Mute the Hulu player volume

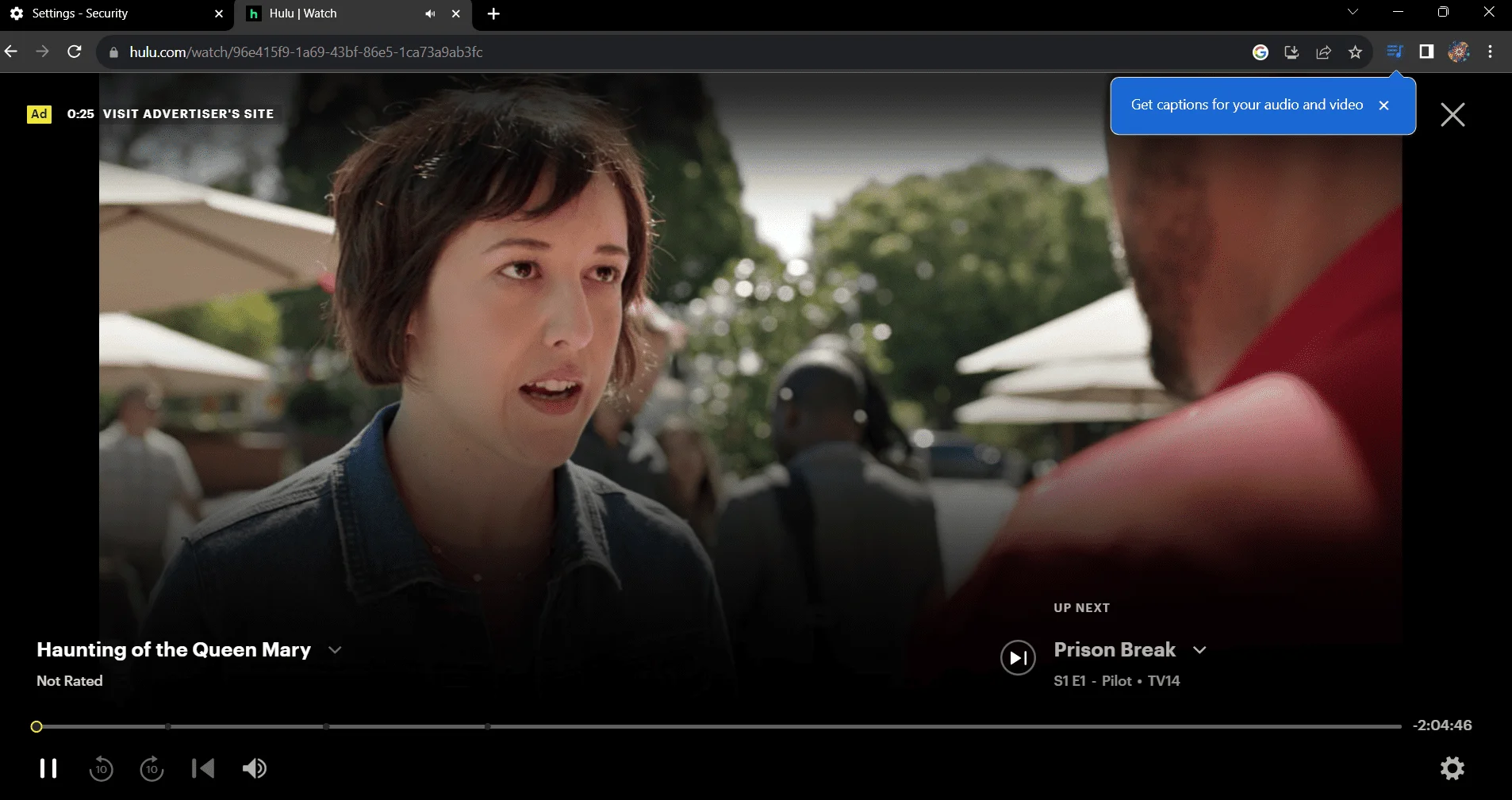tap(255, 768)
